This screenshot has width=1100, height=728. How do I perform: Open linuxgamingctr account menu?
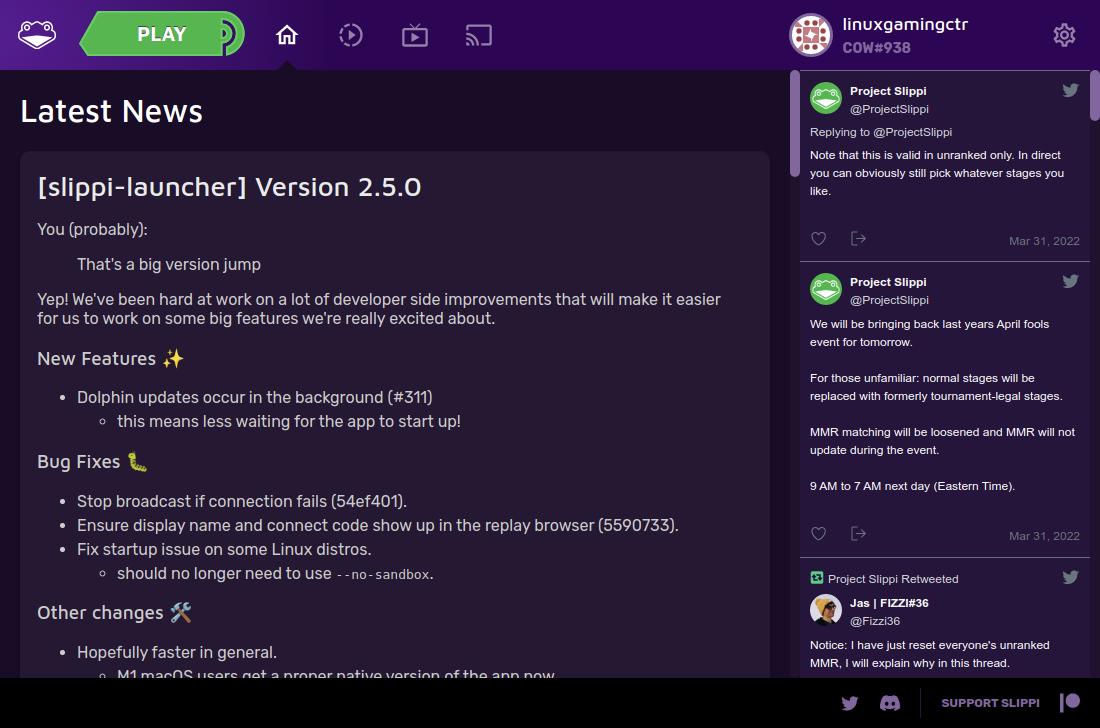905,25
